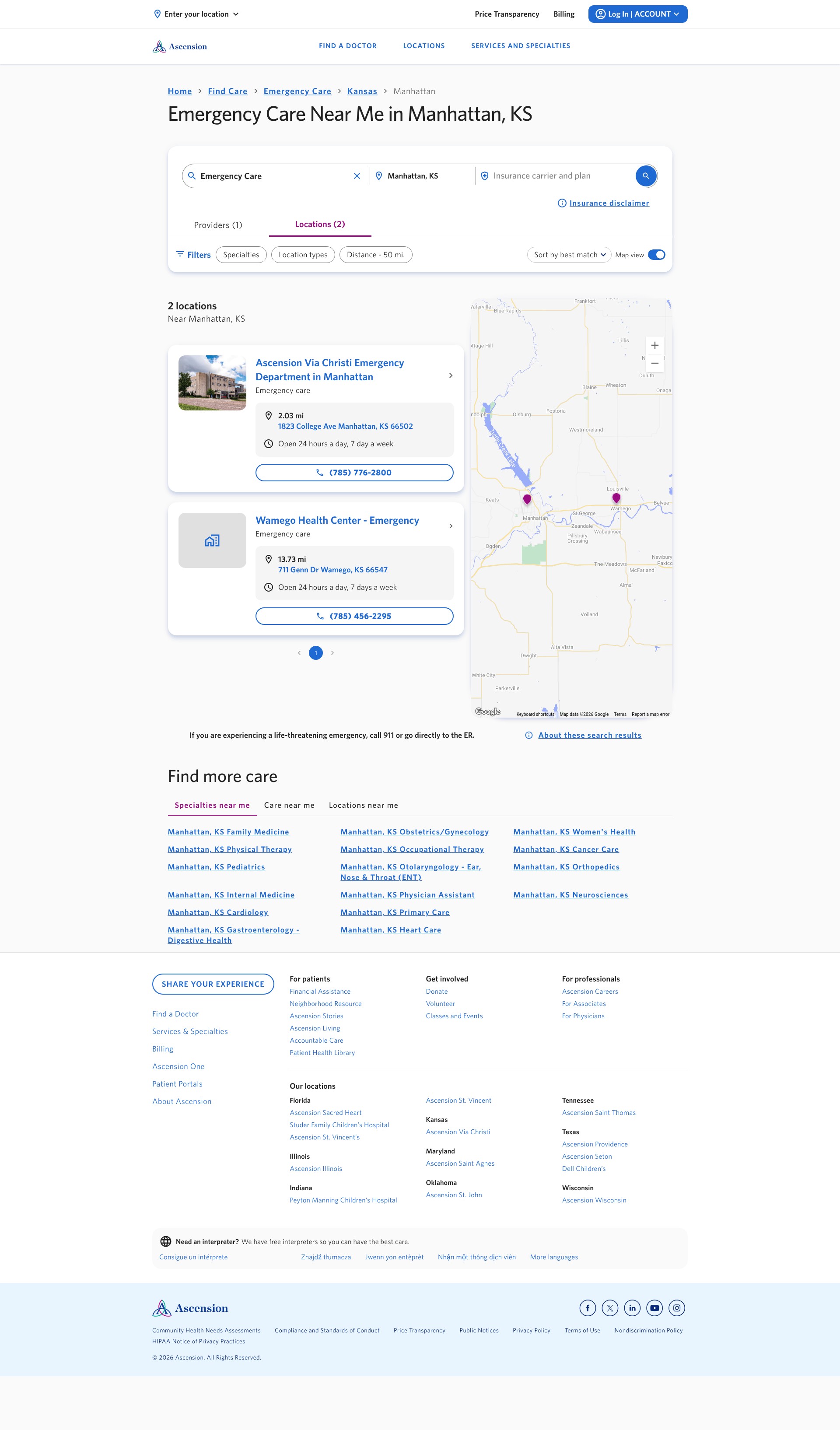Clear the Emergency Care search term
840x1430 pixels.
(x=357, y=176)
